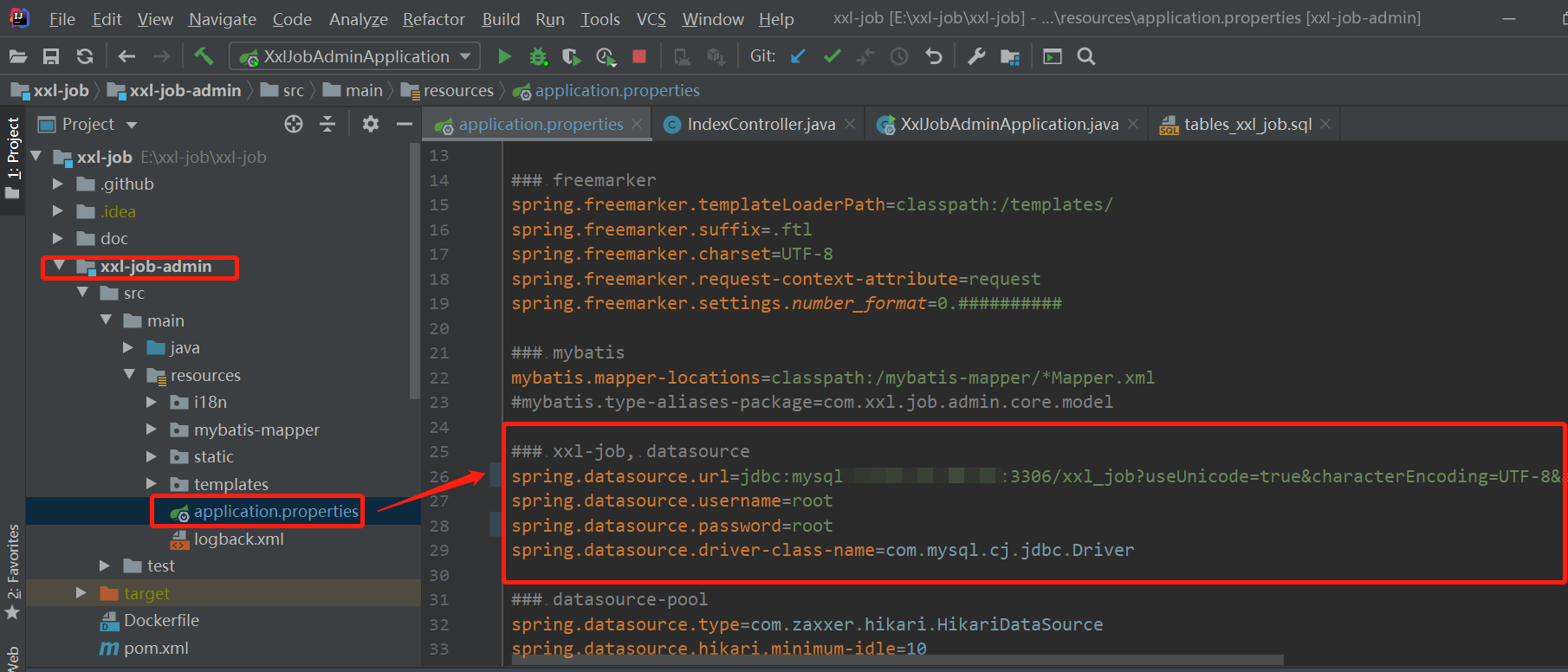Click the Git Rollback undo icon
Image resolution: width=1568 pixels, height=672 pixels.
pos(933,56)
